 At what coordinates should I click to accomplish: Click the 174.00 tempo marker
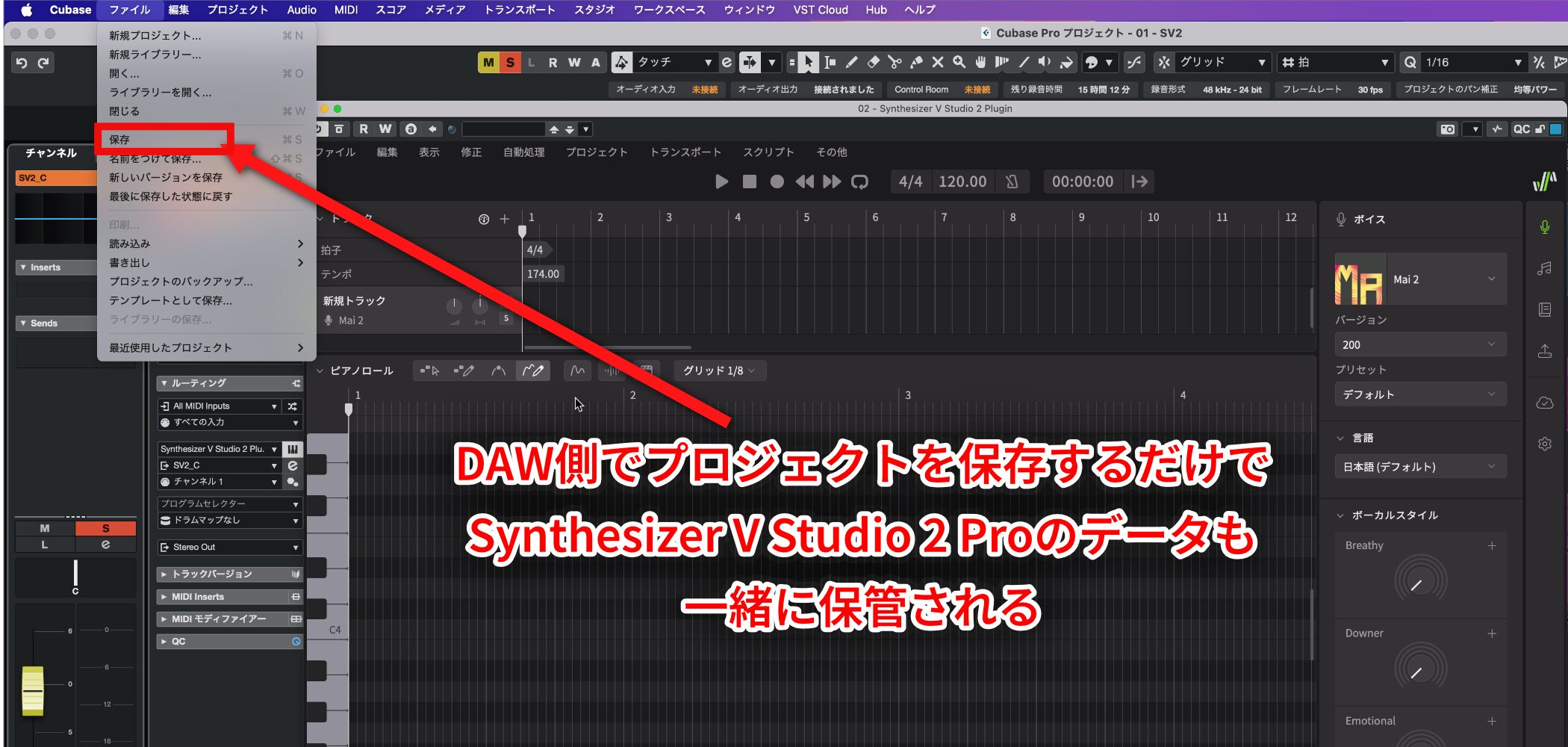tap(543, 274)
